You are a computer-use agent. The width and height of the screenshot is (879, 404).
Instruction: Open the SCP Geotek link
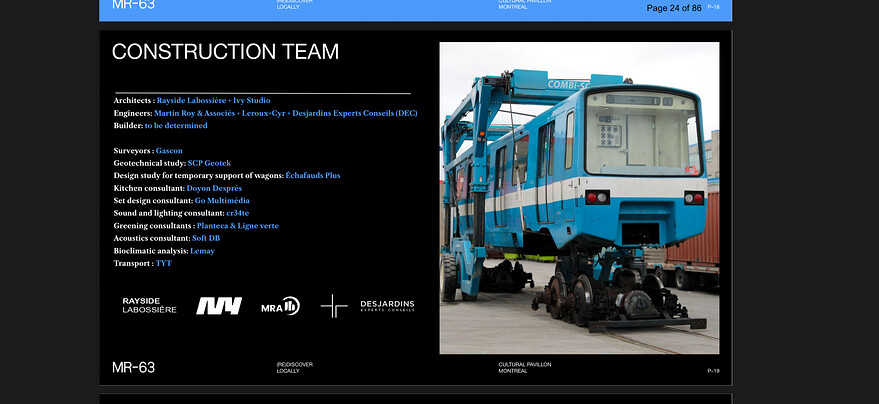[209, 163]
